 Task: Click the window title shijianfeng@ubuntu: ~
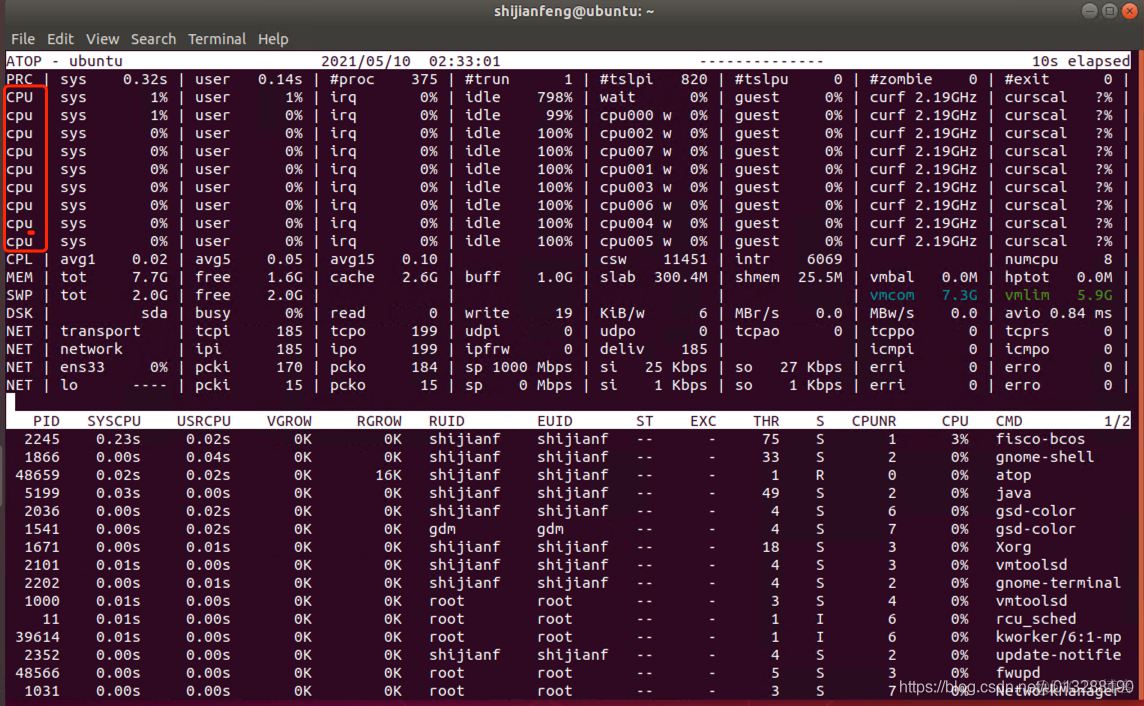coord(573,11)
